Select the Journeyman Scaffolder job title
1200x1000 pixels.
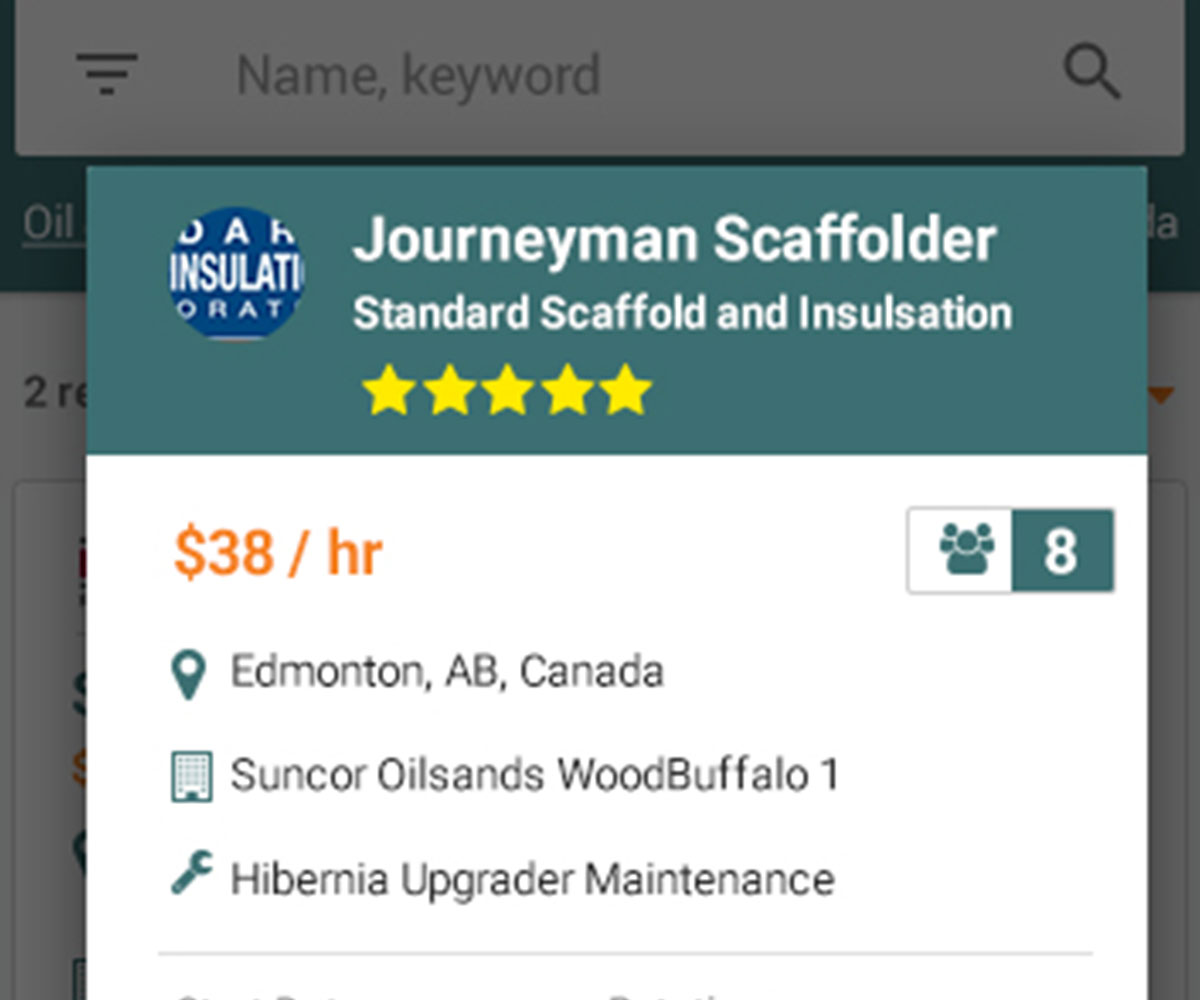674,240
